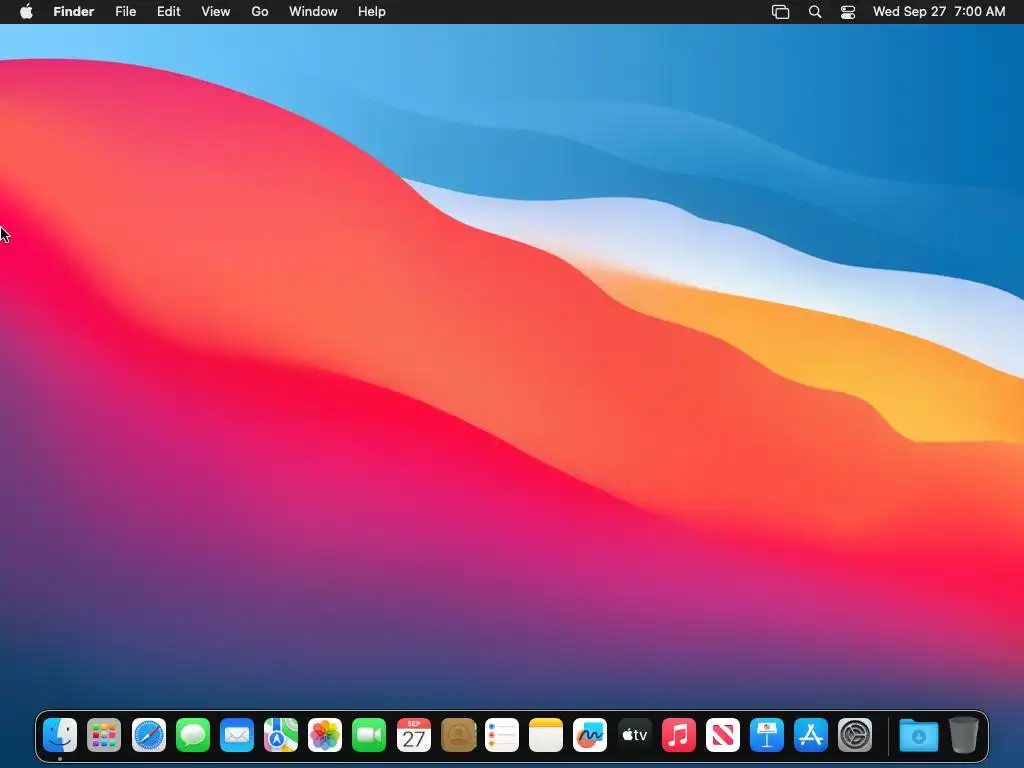The width and height of the screenshot is (1024, 768).
Task: Open the Help menu
Action: 372,12
